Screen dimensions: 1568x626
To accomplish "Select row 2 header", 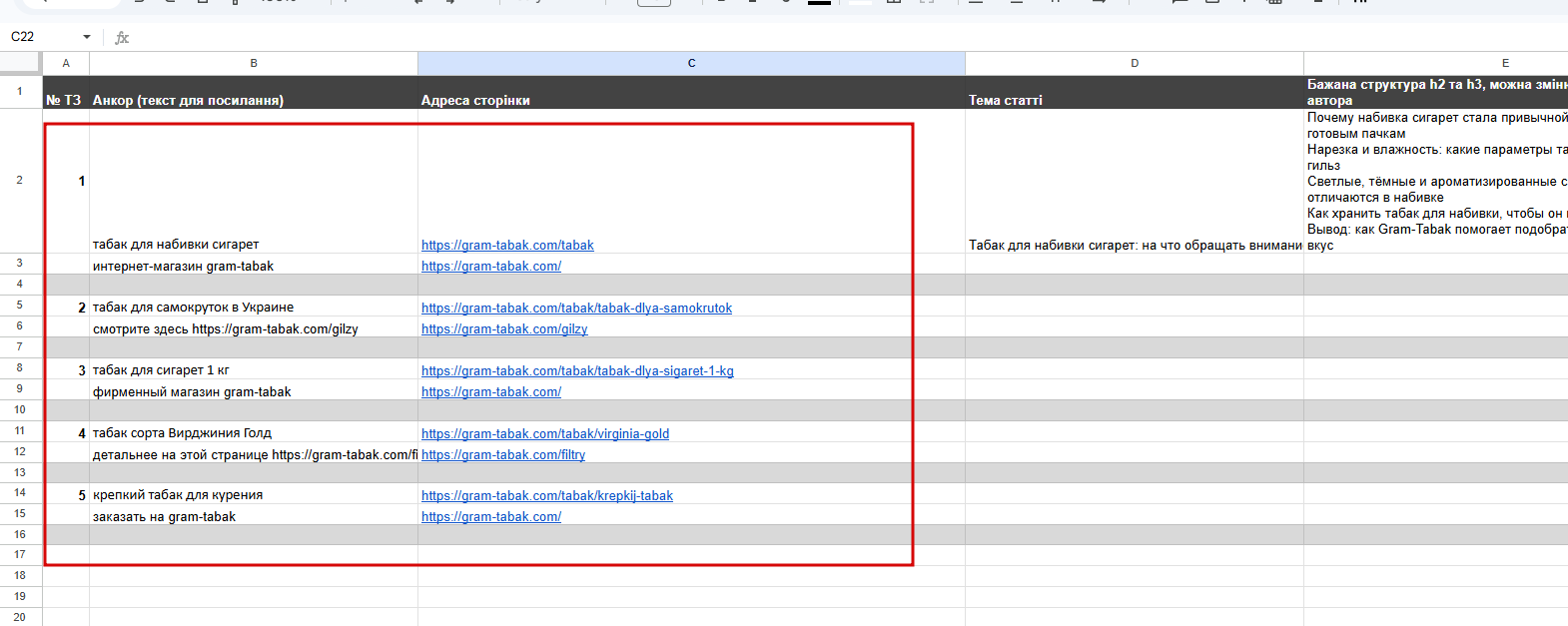I will (x=20, y=181).
